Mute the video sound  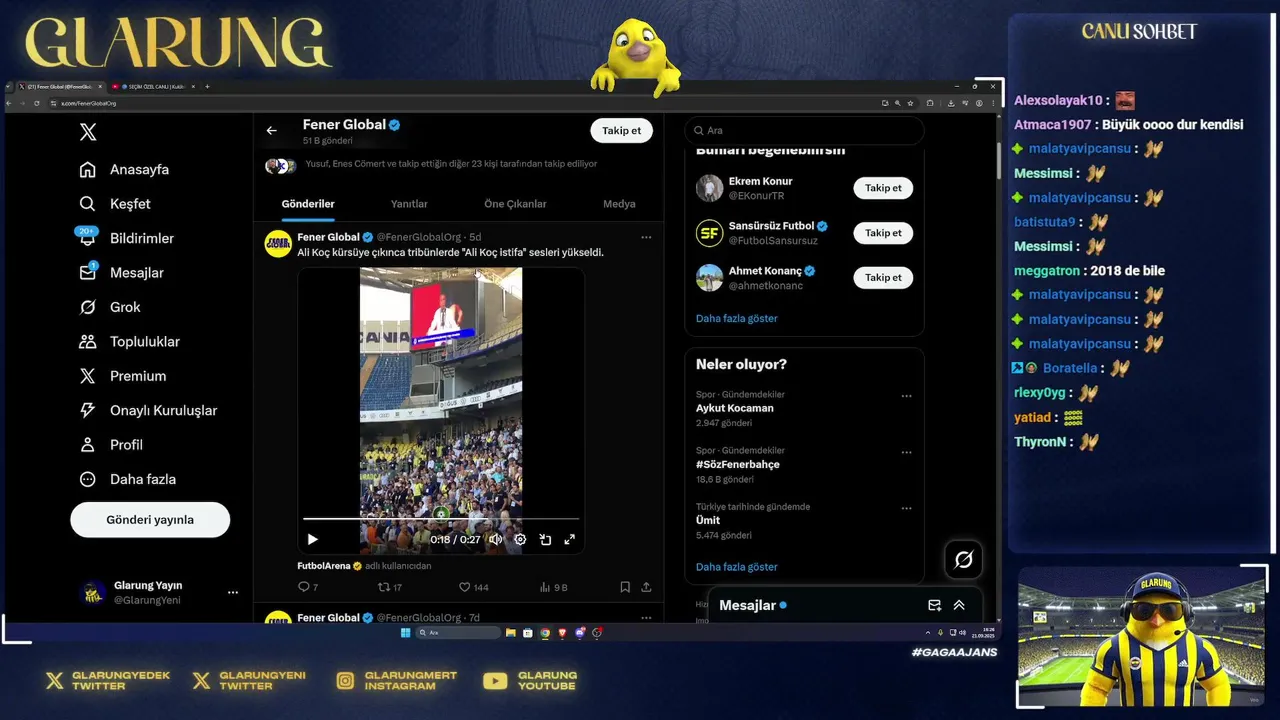click(495, 539)
